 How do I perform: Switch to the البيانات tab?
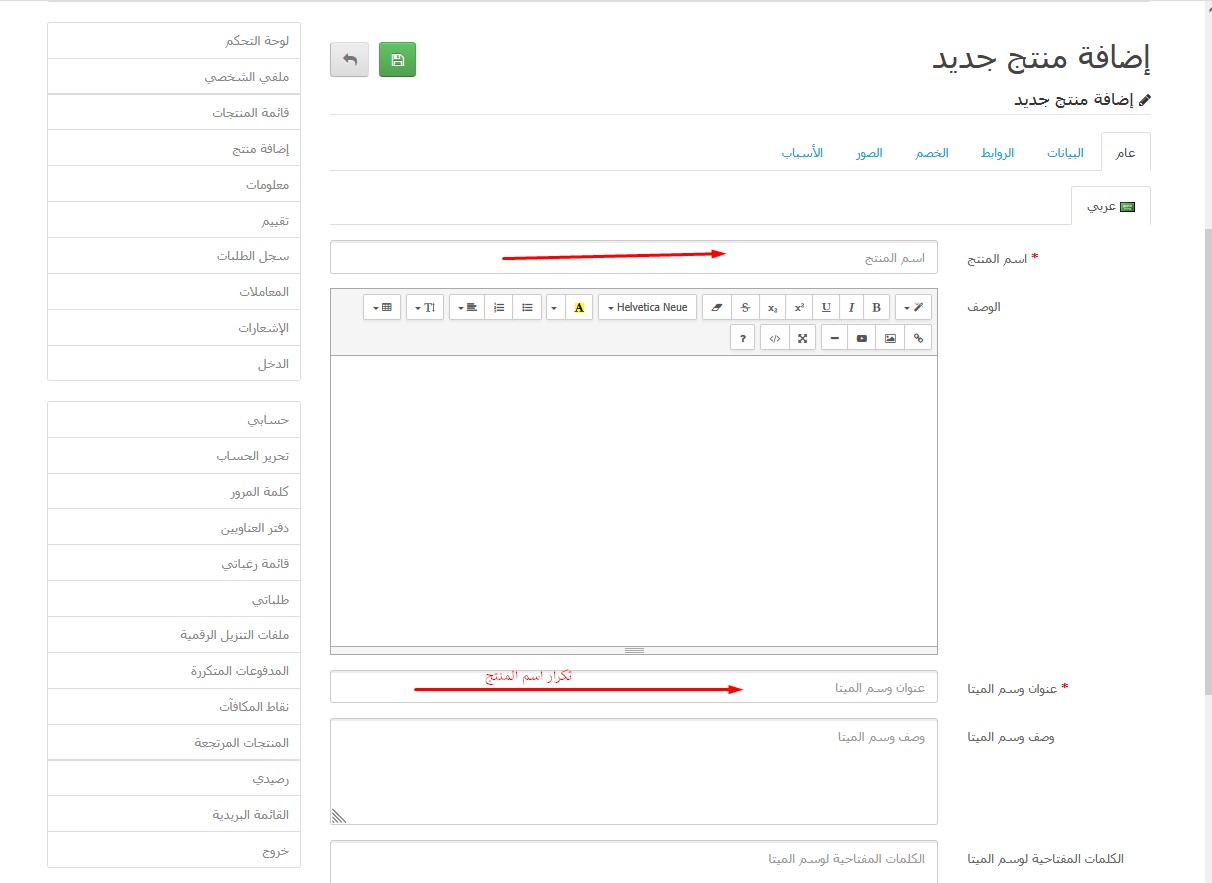coord(1066,153)
